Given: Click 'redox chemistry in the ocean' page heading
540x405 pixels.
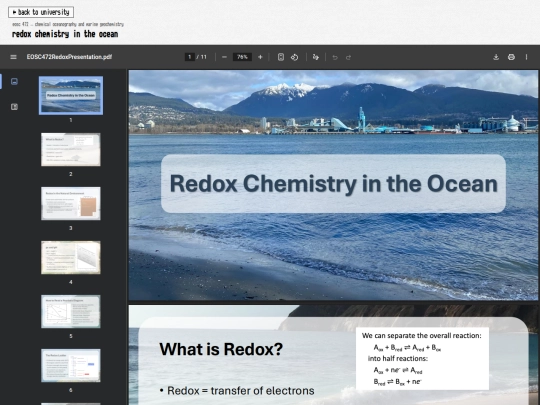Looking at the screenshot, I should click(65, 34).
